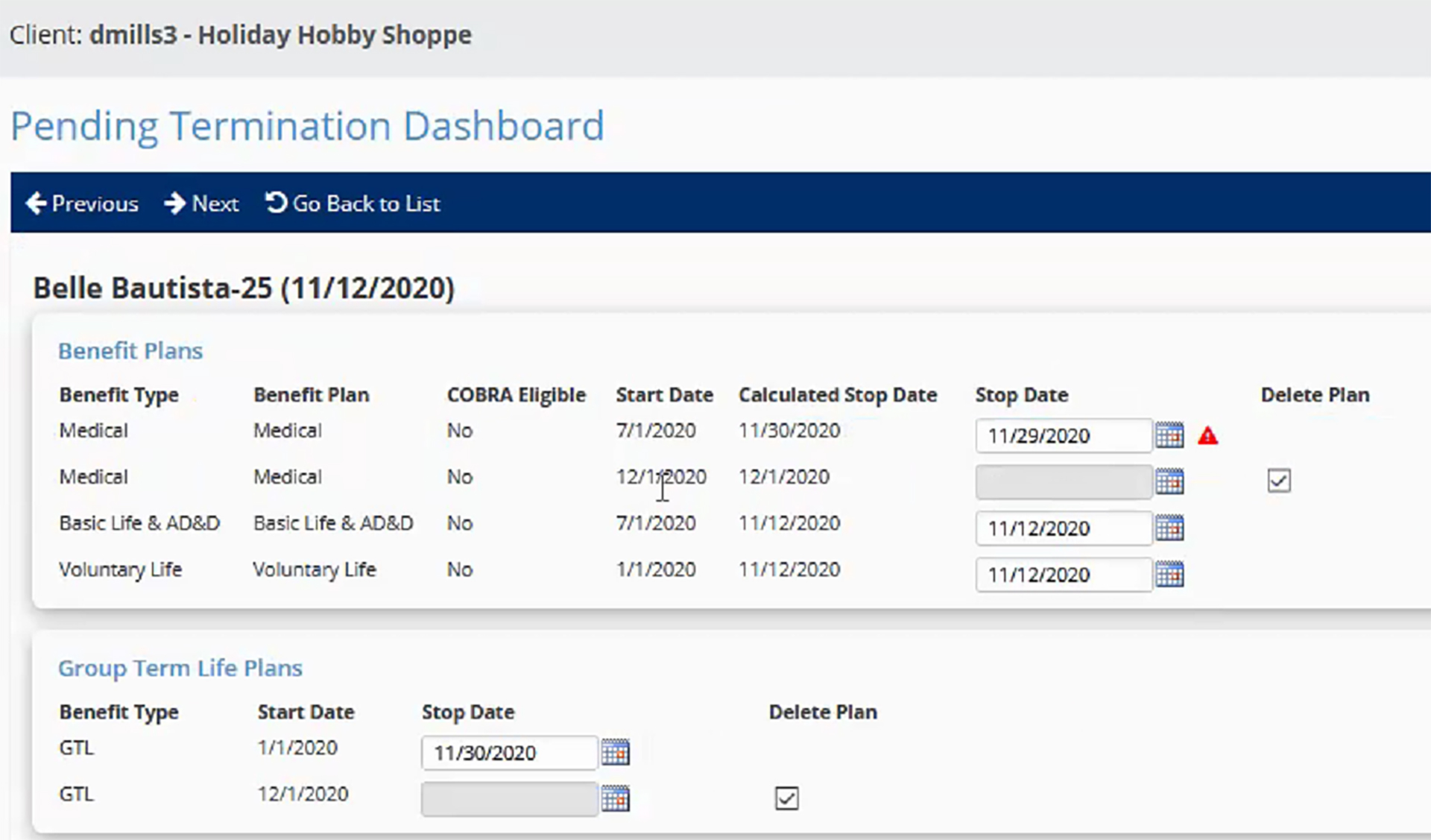Open calendar for Basic Life & AD&D stop date
The width and height of the screenshot is (1431, 840).
[1169, 528]
